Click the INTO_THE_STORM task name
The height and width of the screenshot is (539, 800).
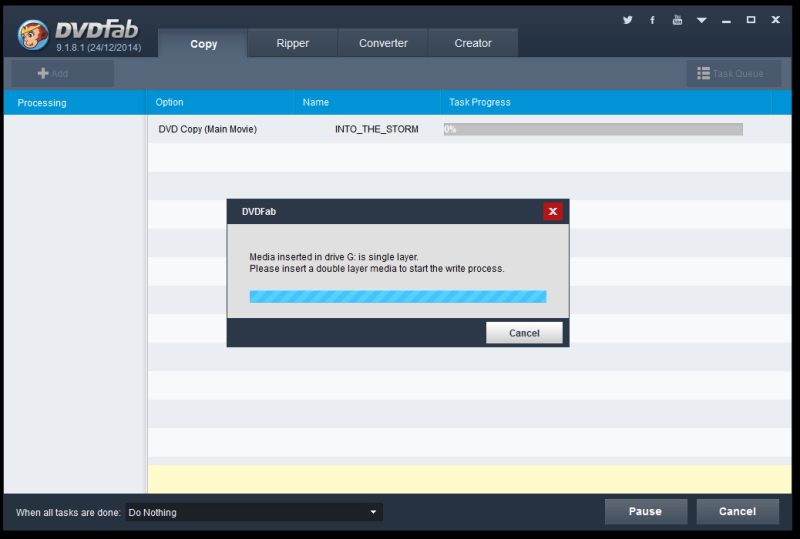click(x=377, y=129)
